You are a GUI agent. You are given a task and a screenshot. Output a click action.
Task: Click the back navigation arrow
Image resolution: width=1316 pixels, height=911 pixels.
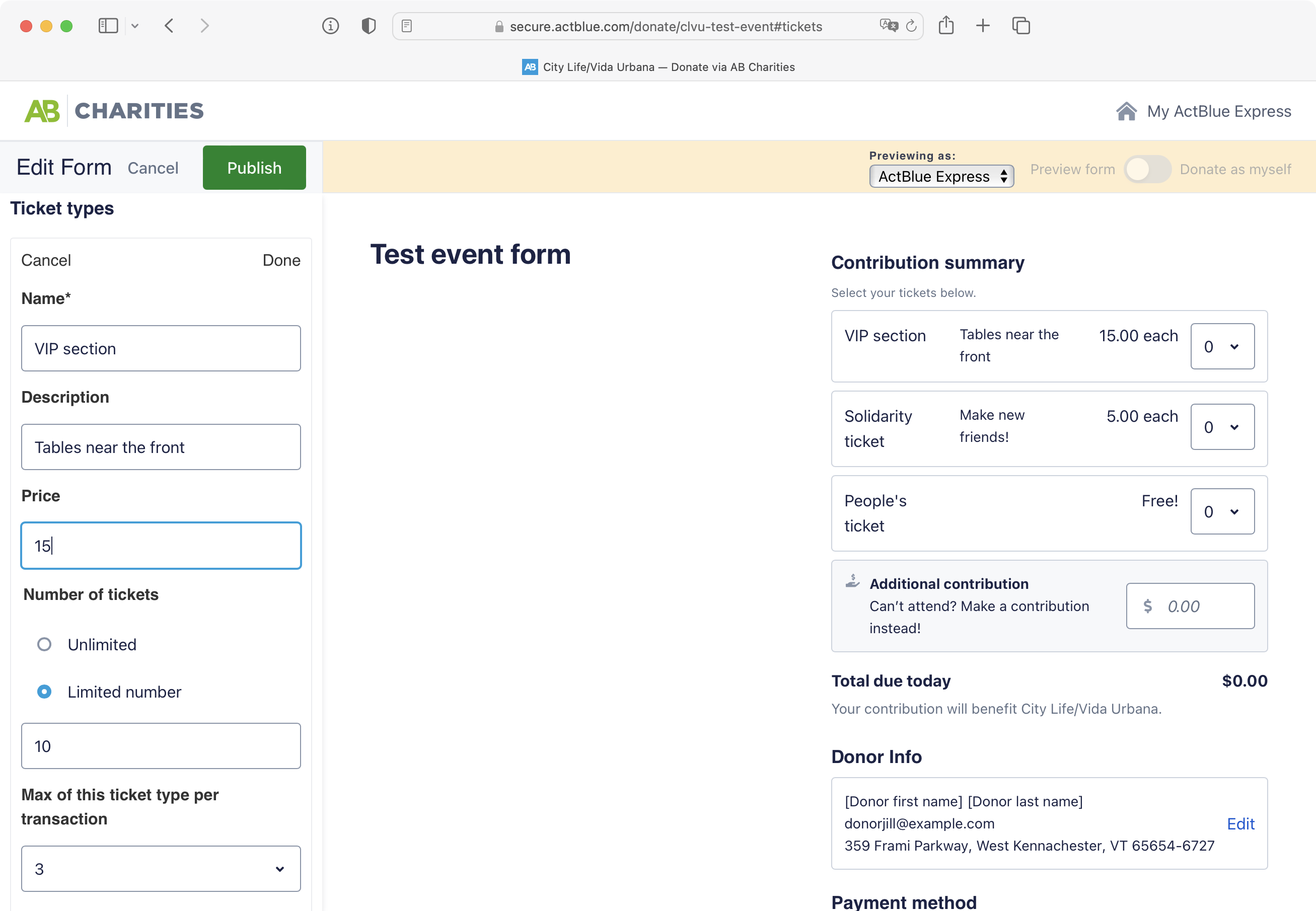click(169, 26)
